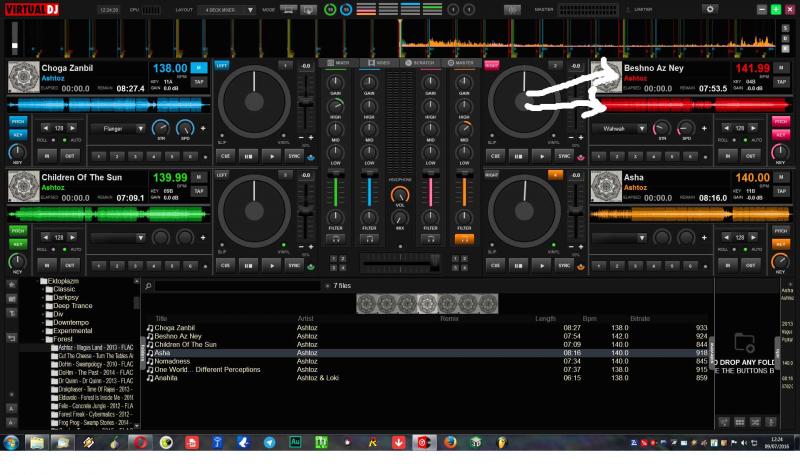Set loop IN on Choga Zanbil deck
This screenshot has width=800, height=475.
tap(46, 156)
